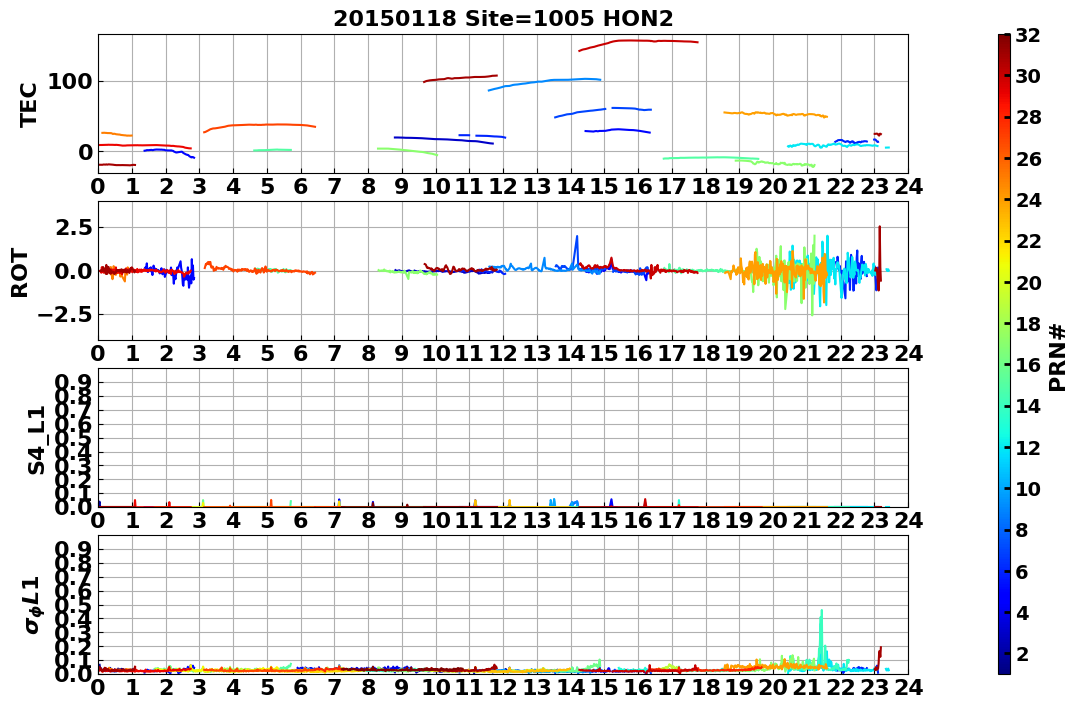Click hour 12 label under TEC panel
Viewport: 1077px width, 709px height.
pyautogui.click(x=503, y=186)
